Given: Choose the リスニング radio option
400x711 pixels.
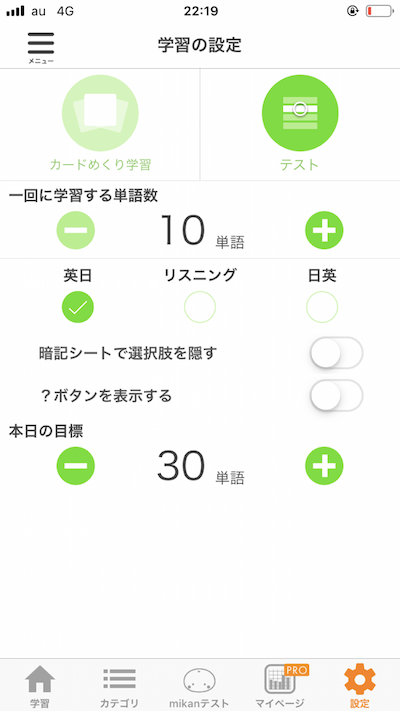Looking at the screenshot, I should [x=200, y=307].
